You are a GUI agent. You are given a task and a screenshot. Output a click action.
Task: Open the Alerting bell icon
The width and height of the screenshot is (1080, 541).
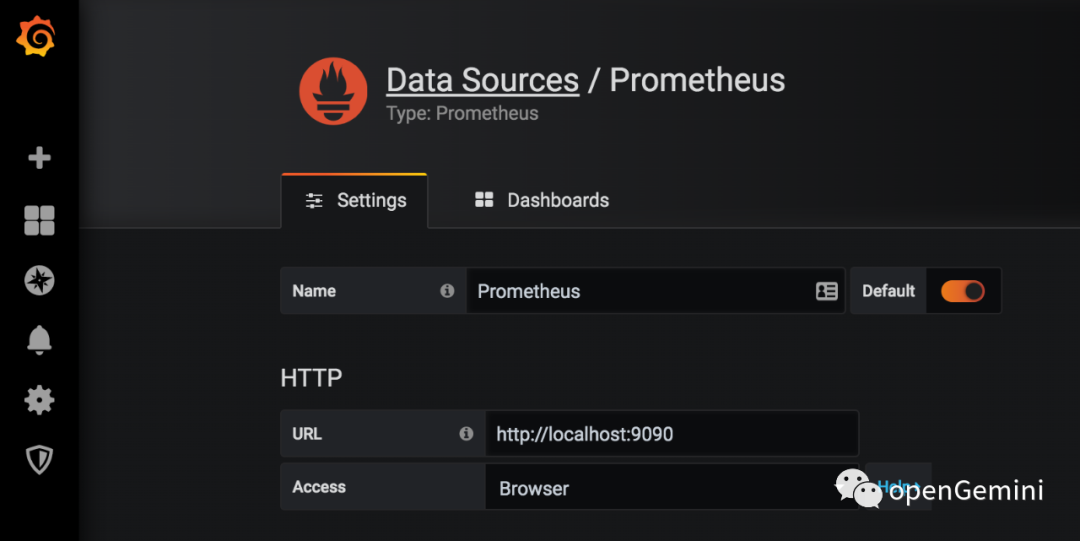click(39, 340)
